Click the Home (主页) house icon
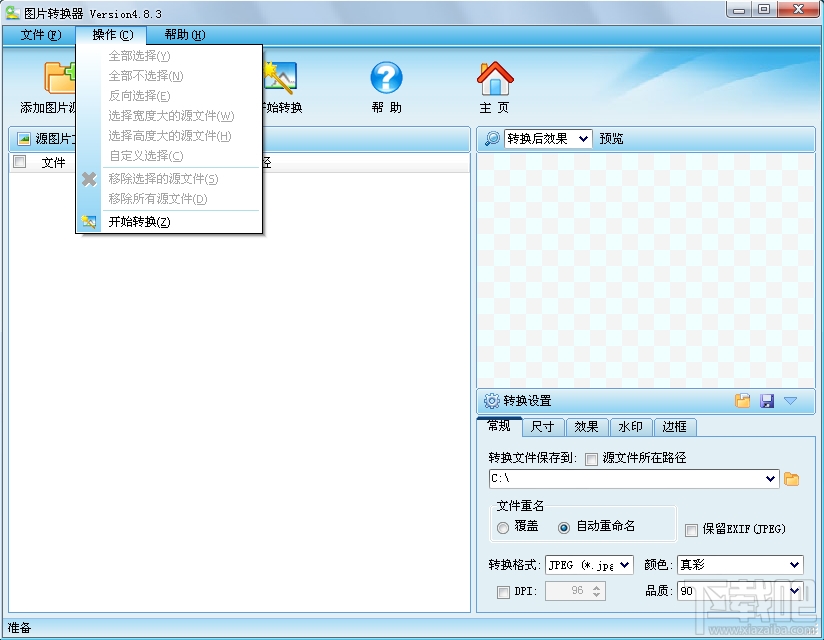This screenshot has height=640, width=824. pyautogui.click(x=494, y=80)
